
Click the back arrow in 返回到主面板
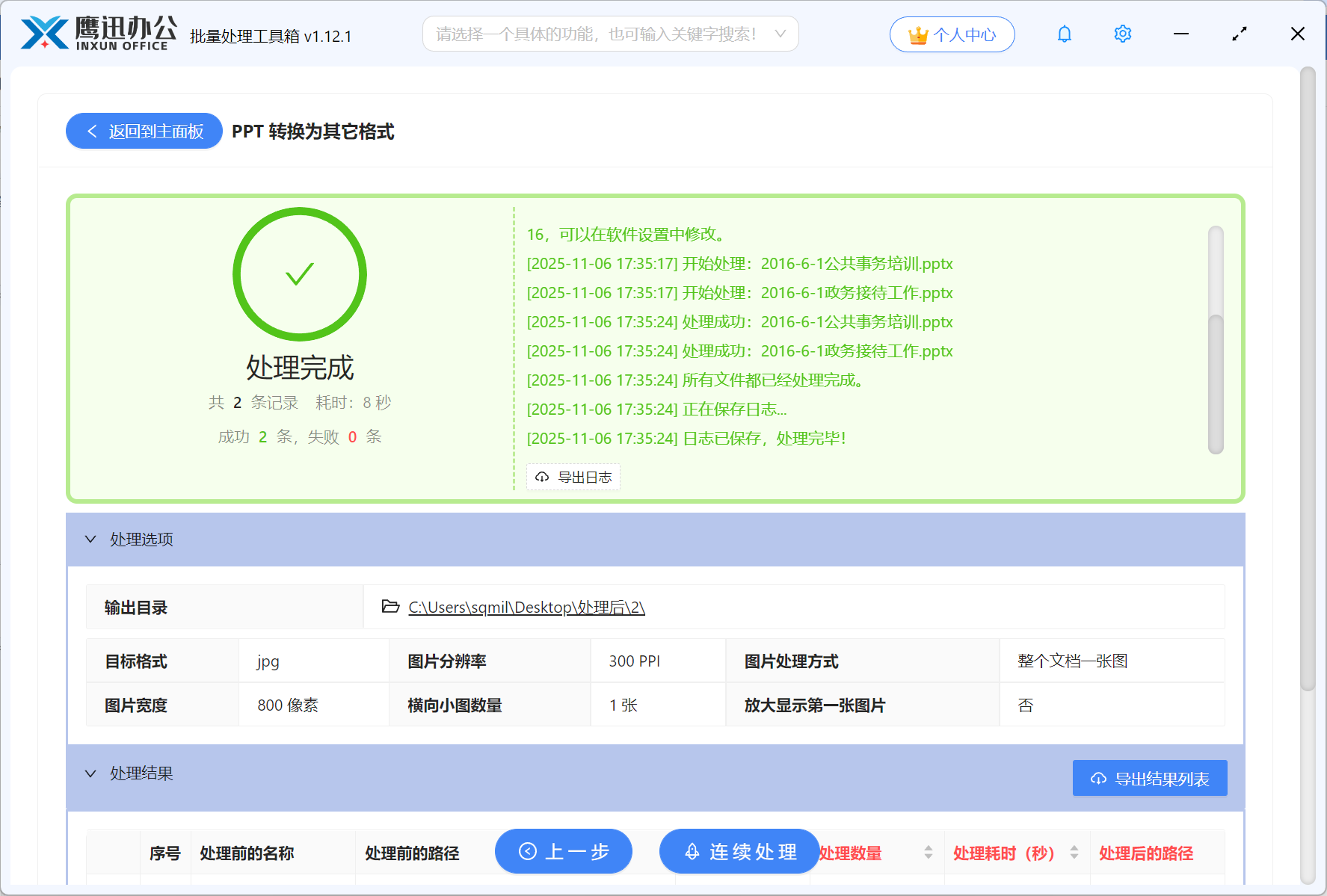pos(91,131)
